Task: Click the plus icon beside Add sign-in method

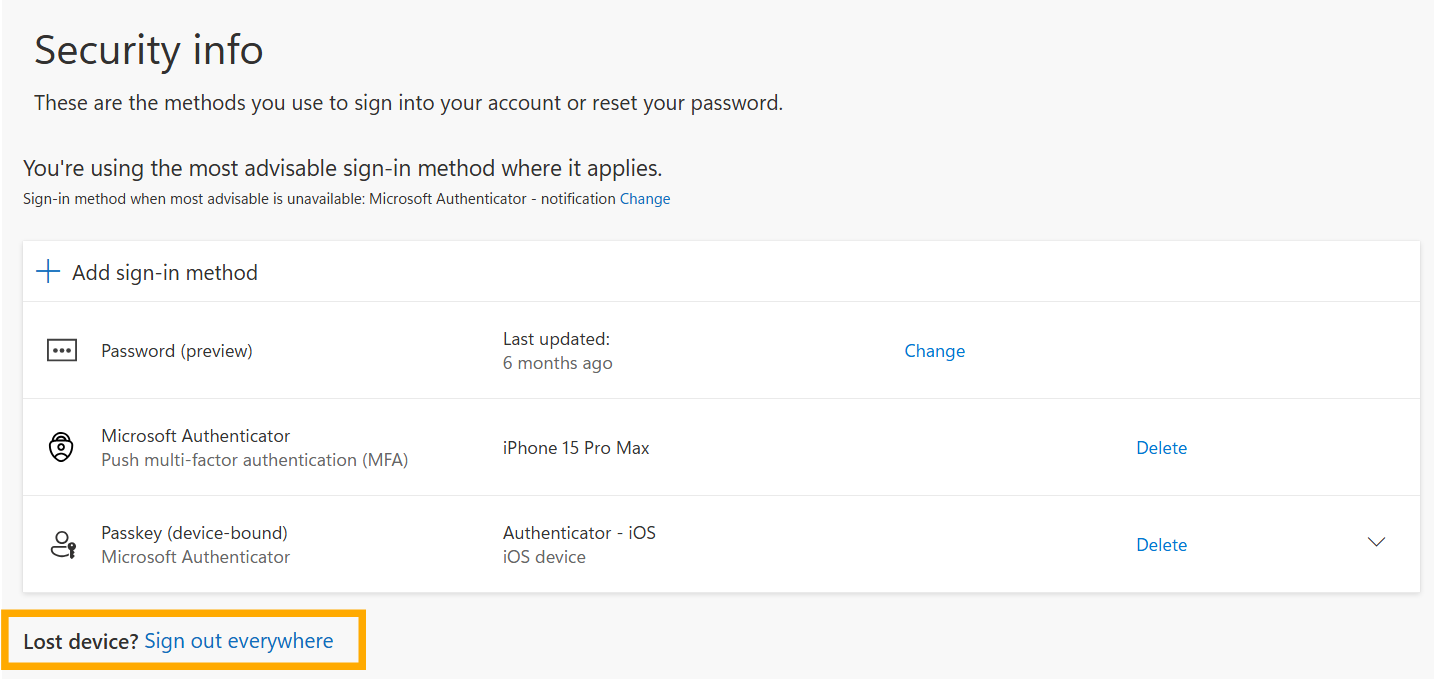Action: pos(48,272)
